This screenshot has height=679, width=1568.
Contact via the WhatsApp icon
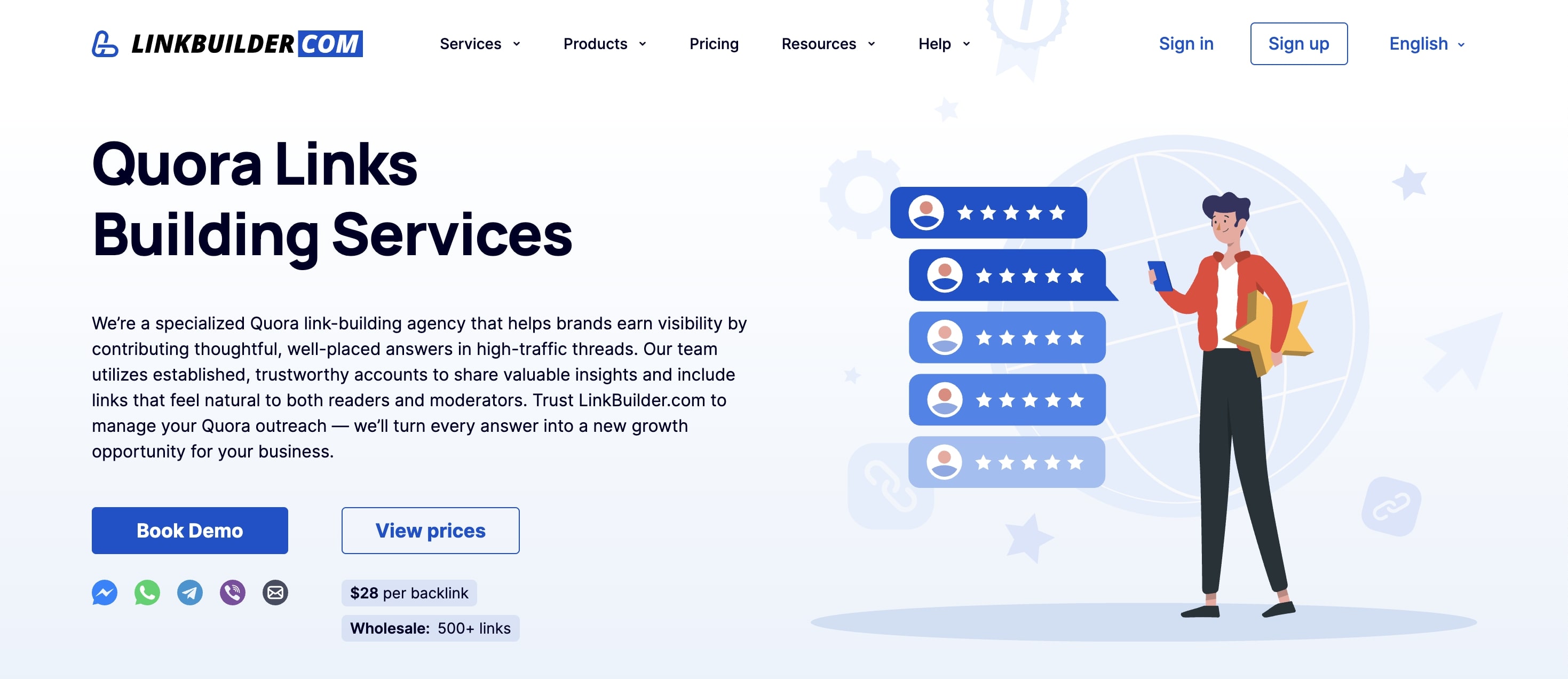coord(147,592)
